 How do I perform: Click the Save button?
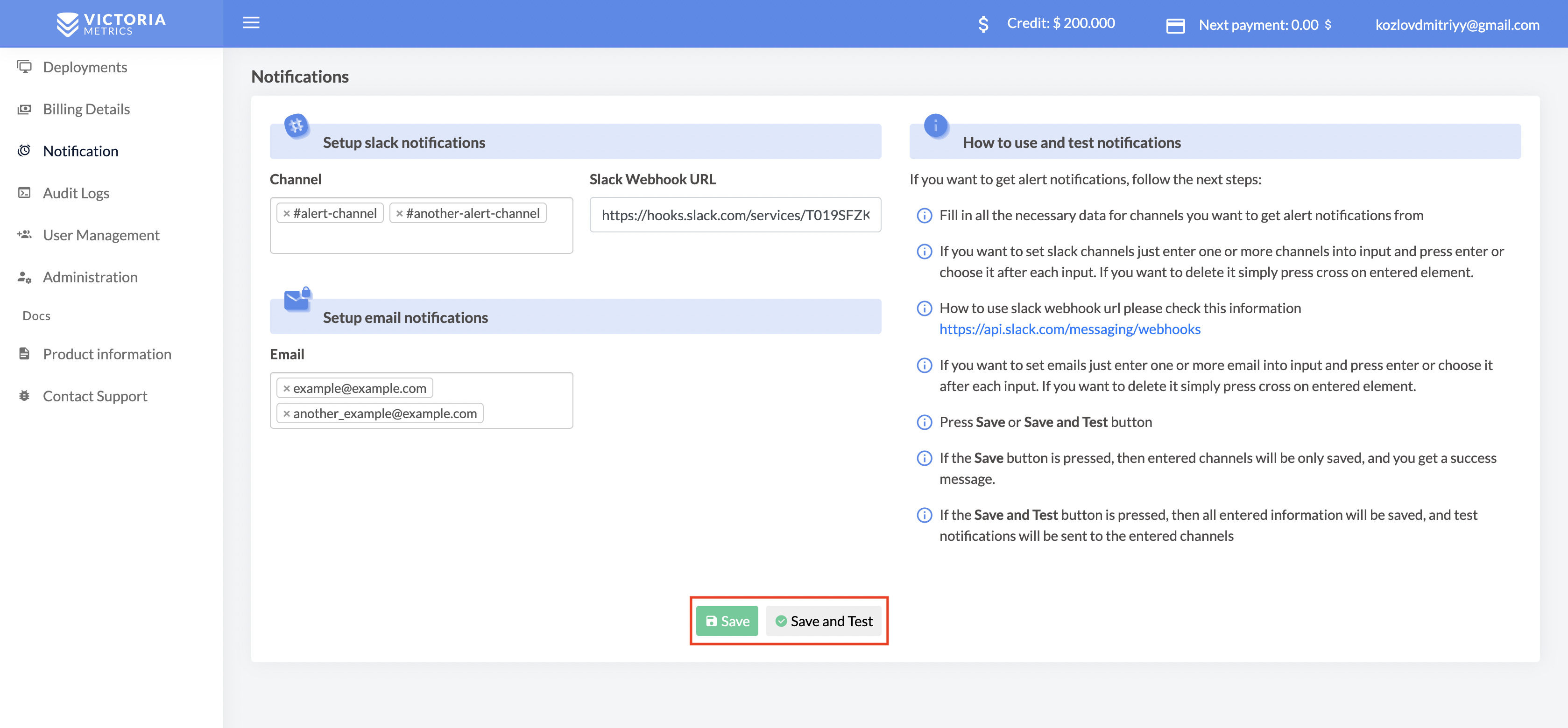point(727,621)
